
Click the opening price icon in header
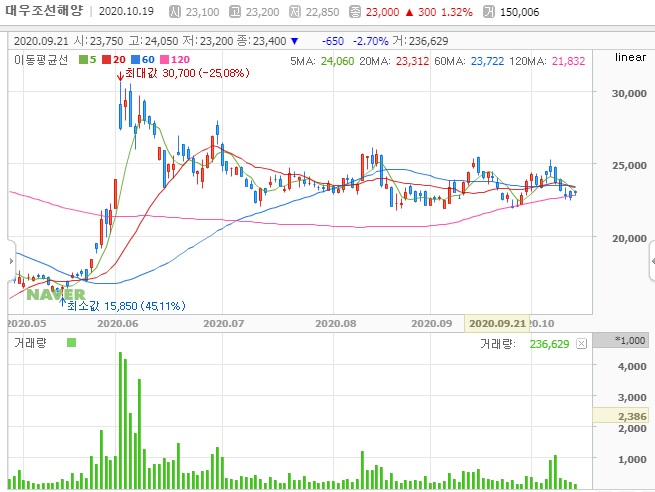pyautogui.click(x=175, y=12)
